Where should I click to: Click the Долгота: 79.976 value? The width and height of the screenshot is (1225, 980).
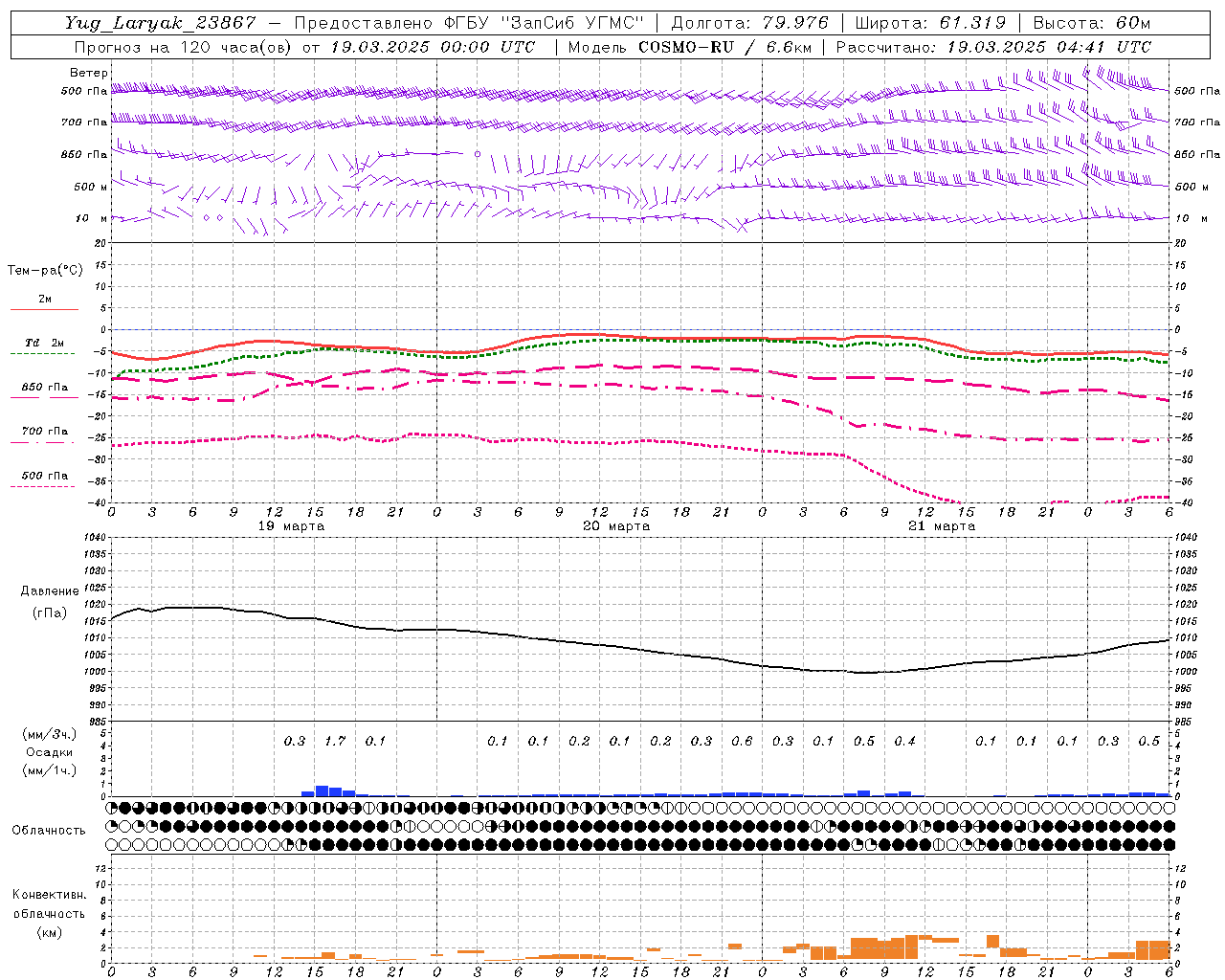[x=749, y=23]
